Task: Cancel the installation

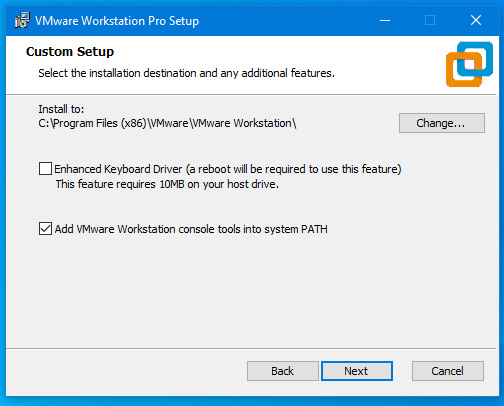Action: point(448,371)
